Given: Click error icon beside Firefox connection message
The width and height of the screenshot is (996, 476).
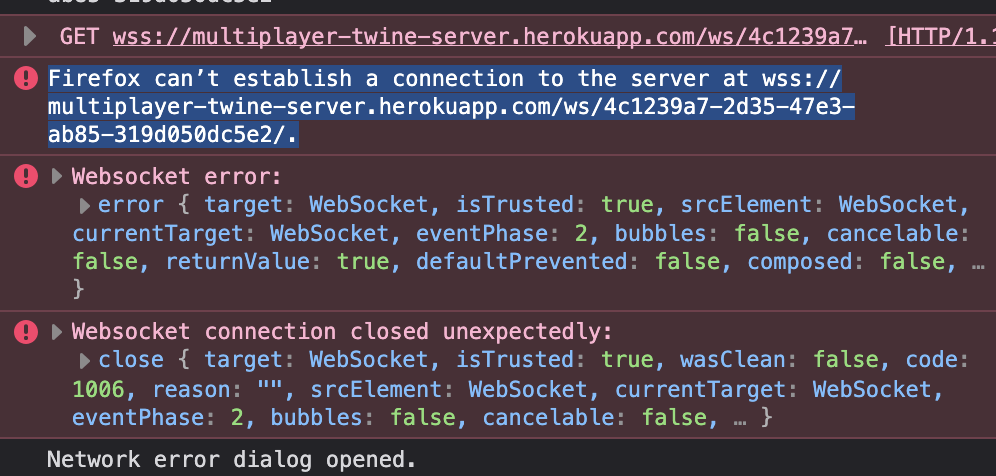Looking at the screenshot, I should [26, 78].
